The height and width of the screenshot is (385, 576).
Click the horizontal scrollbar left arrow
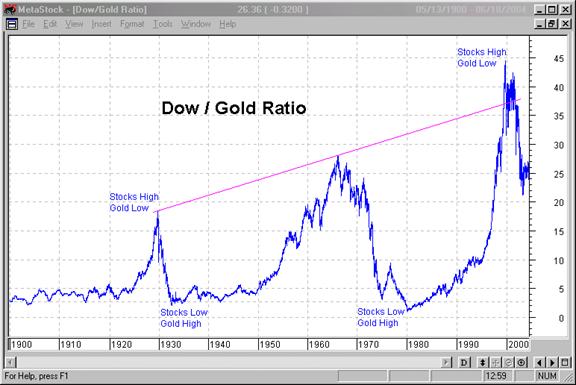(x=11, y=363)
